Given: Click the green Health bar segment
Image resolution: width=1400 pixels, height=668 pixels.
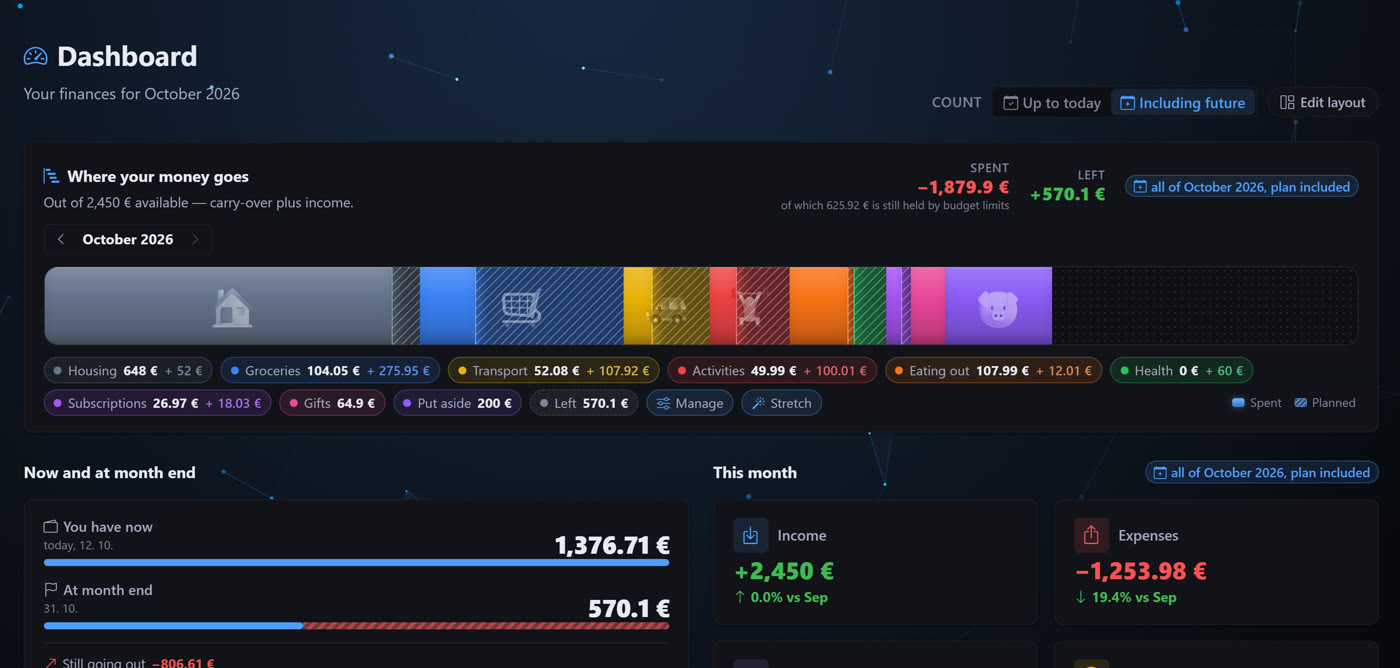Looking at the screenshot, I should click(x=869, y=306).
